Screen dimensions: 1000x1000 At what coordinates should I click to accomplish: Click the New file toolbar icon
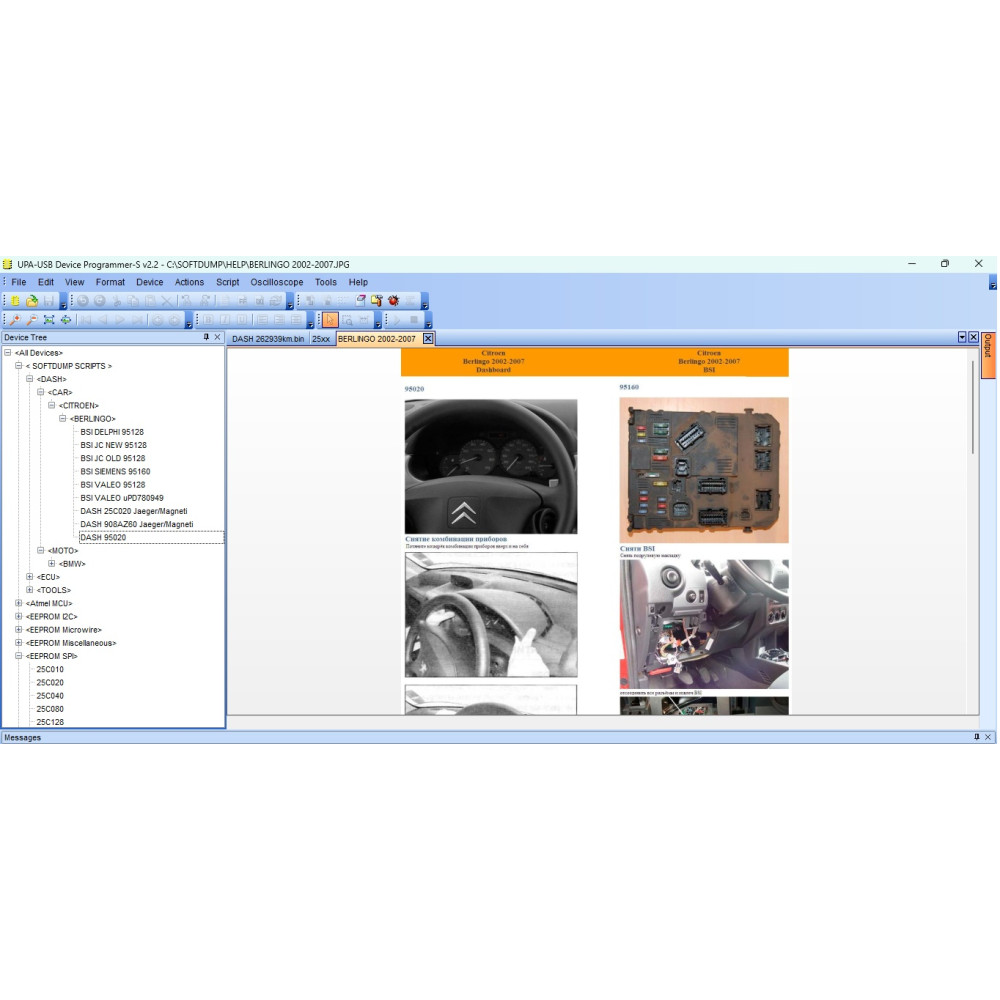click(x=15, y=300)
